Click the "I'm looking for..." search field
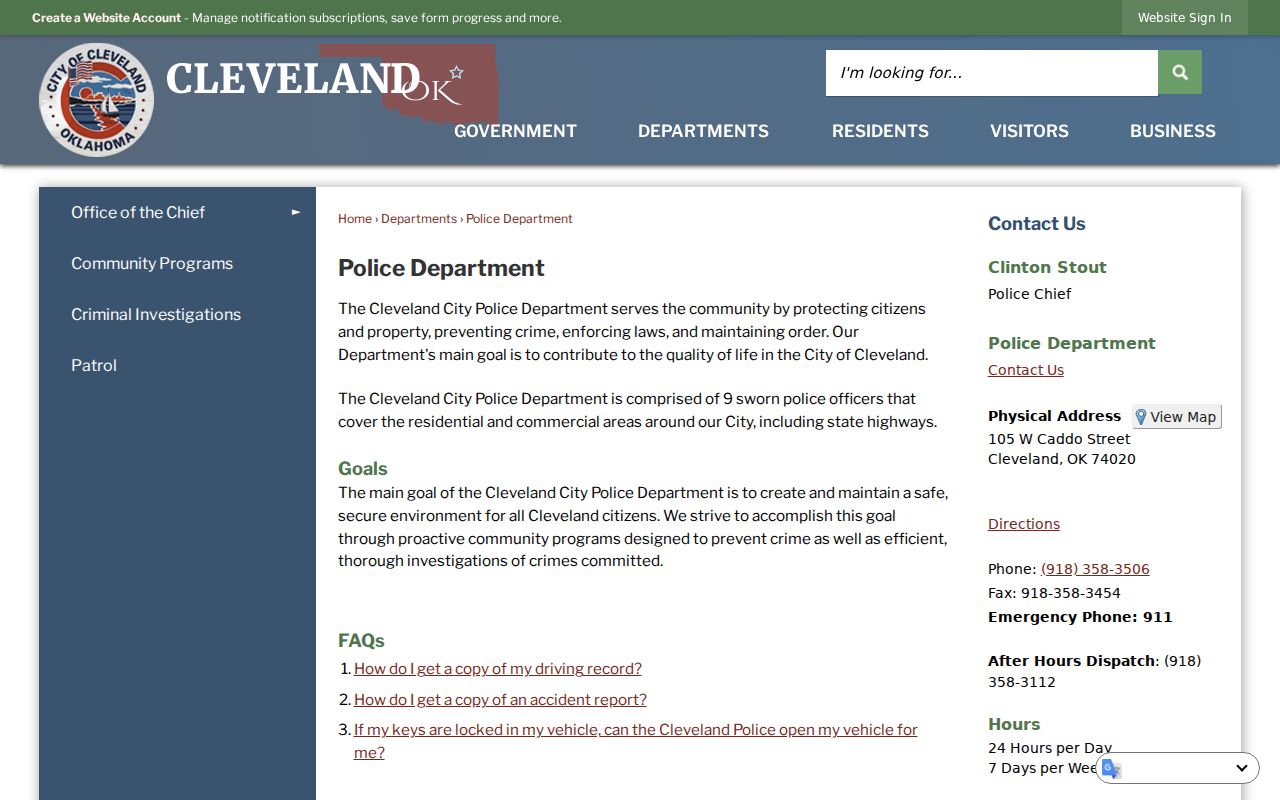Viewport: 1280px width, 800px height. click(992, 73)
